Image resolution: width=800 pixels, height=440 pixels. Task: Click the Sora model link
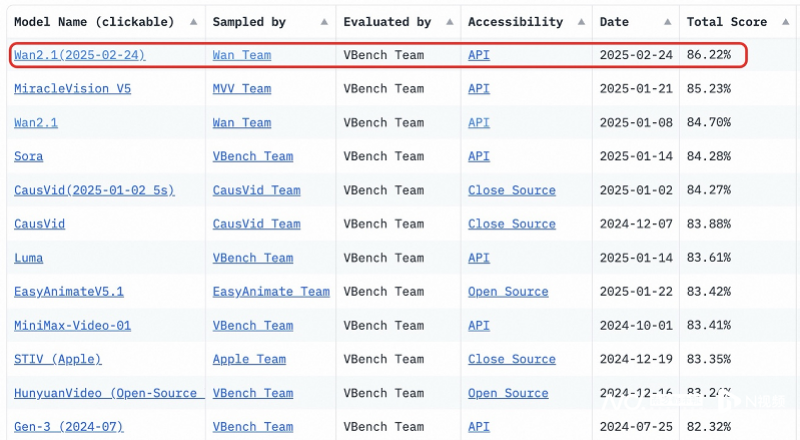click(29, 156)
